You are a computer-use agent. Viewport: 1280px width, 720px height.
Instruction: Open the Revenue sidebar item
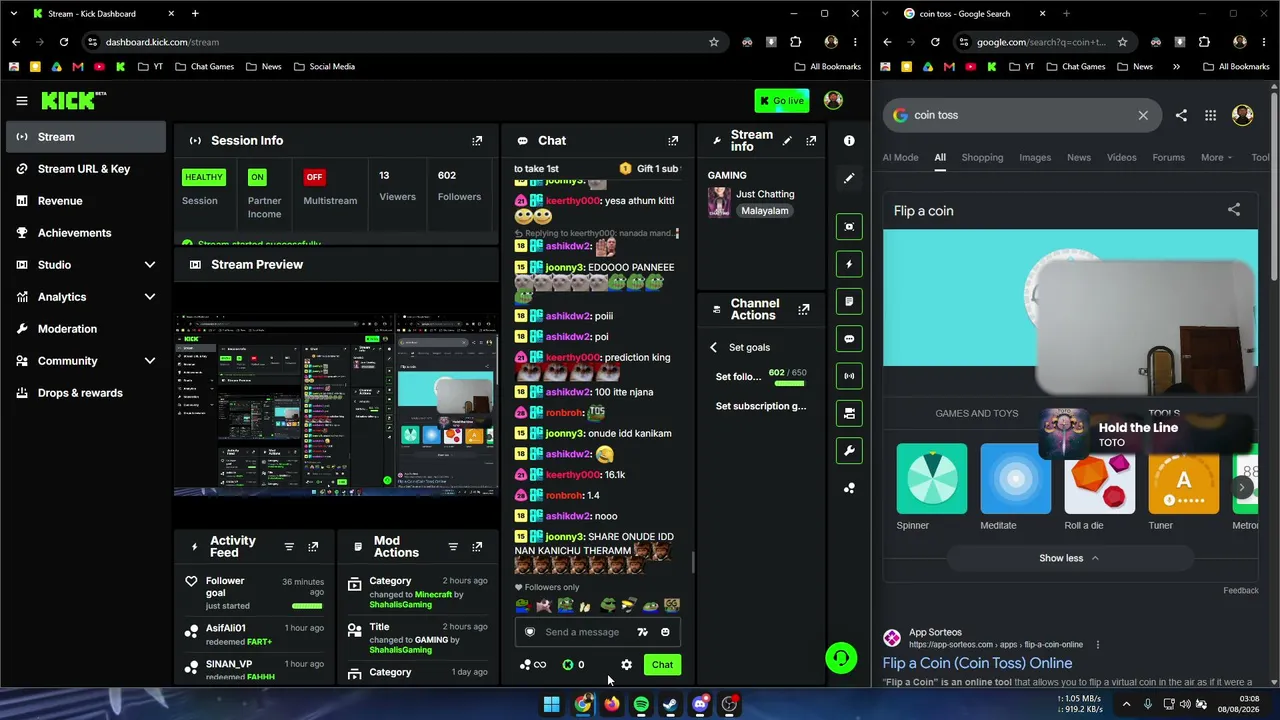coord(86,201)
